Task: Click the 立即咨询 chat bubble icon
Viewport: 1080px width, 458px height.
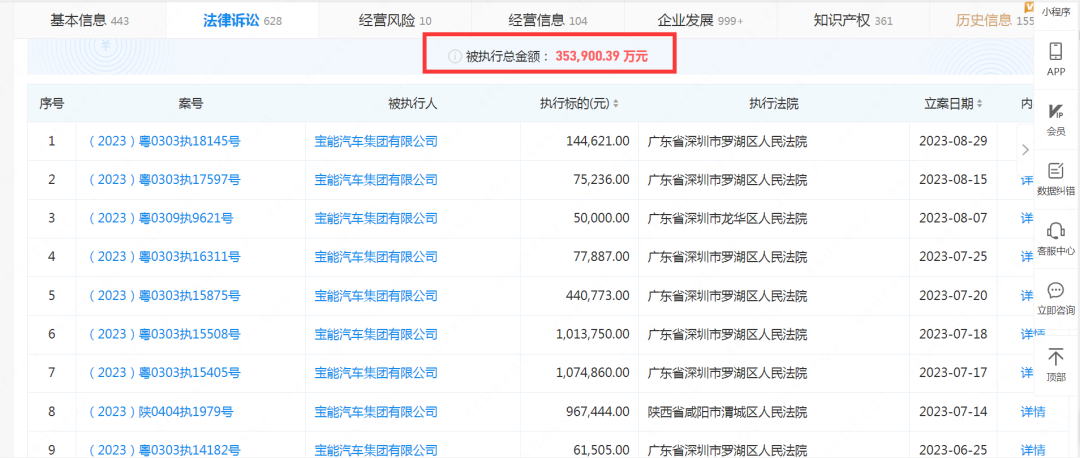Action: [x=1055, y=291]
